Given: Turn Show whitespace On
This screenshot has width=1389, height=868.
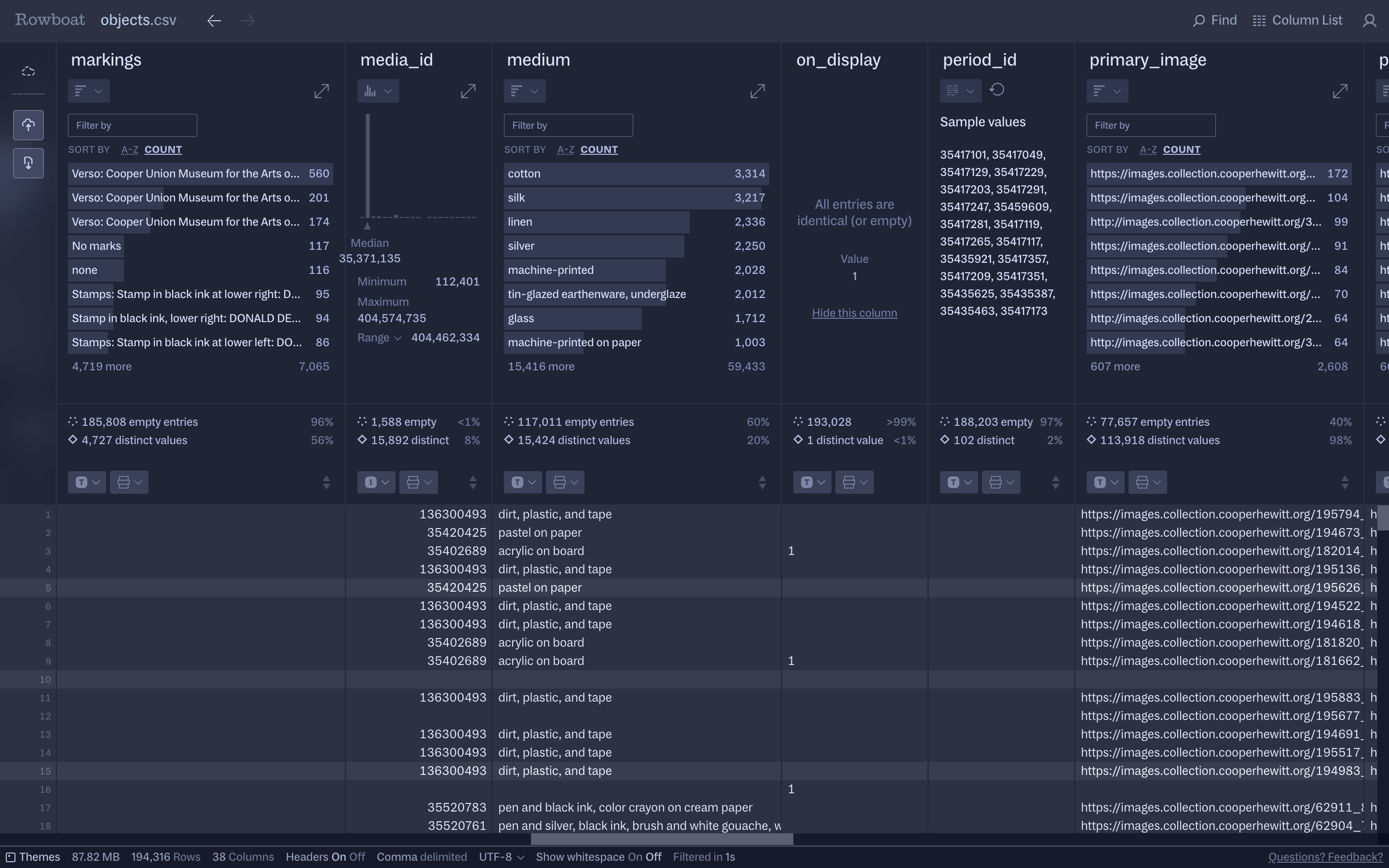Looking at the screenshot, I should 635,857.
